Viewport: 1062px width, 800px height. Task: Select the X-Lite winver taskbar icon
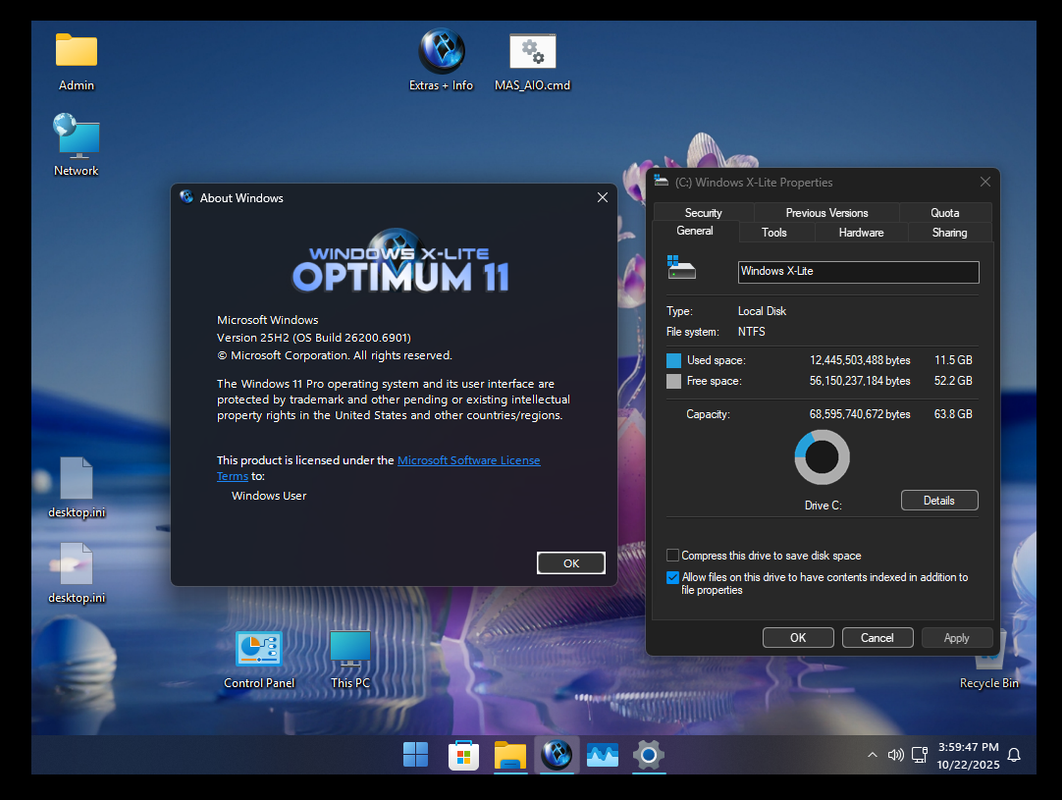point(557,755)
